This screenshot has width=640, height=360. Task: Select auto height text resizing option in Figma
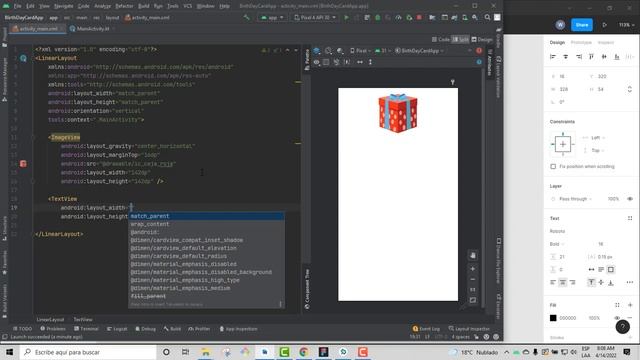pyautogui.click(x=601, y=269)
